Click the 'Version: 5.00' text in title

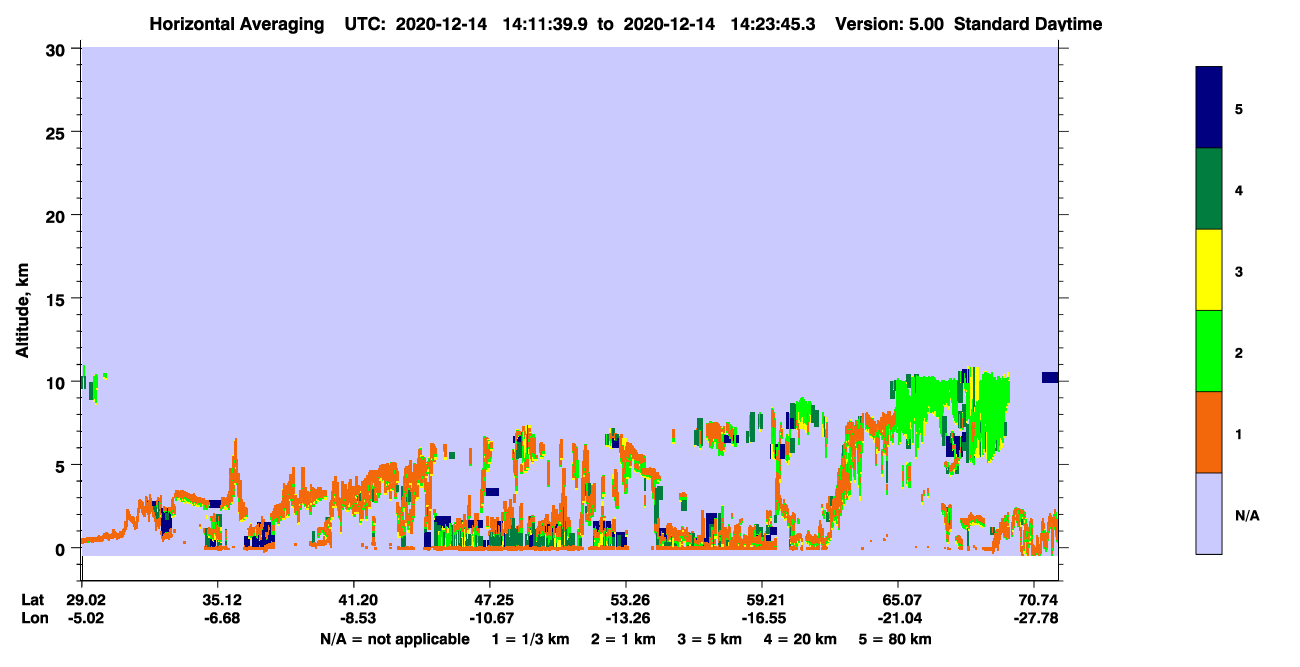893,24
